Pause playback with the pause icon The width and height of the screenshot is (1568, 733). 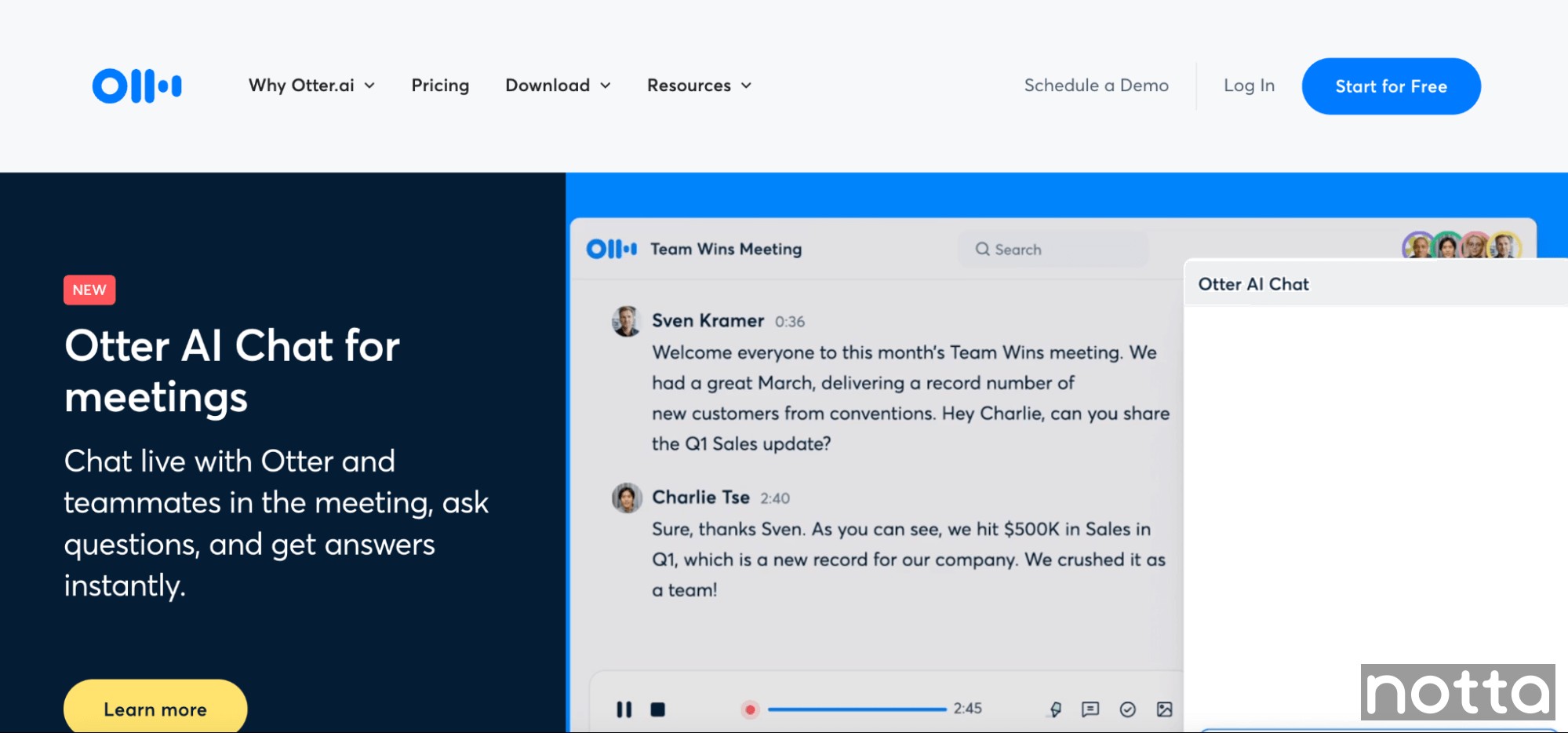click(x=624, y=709)
